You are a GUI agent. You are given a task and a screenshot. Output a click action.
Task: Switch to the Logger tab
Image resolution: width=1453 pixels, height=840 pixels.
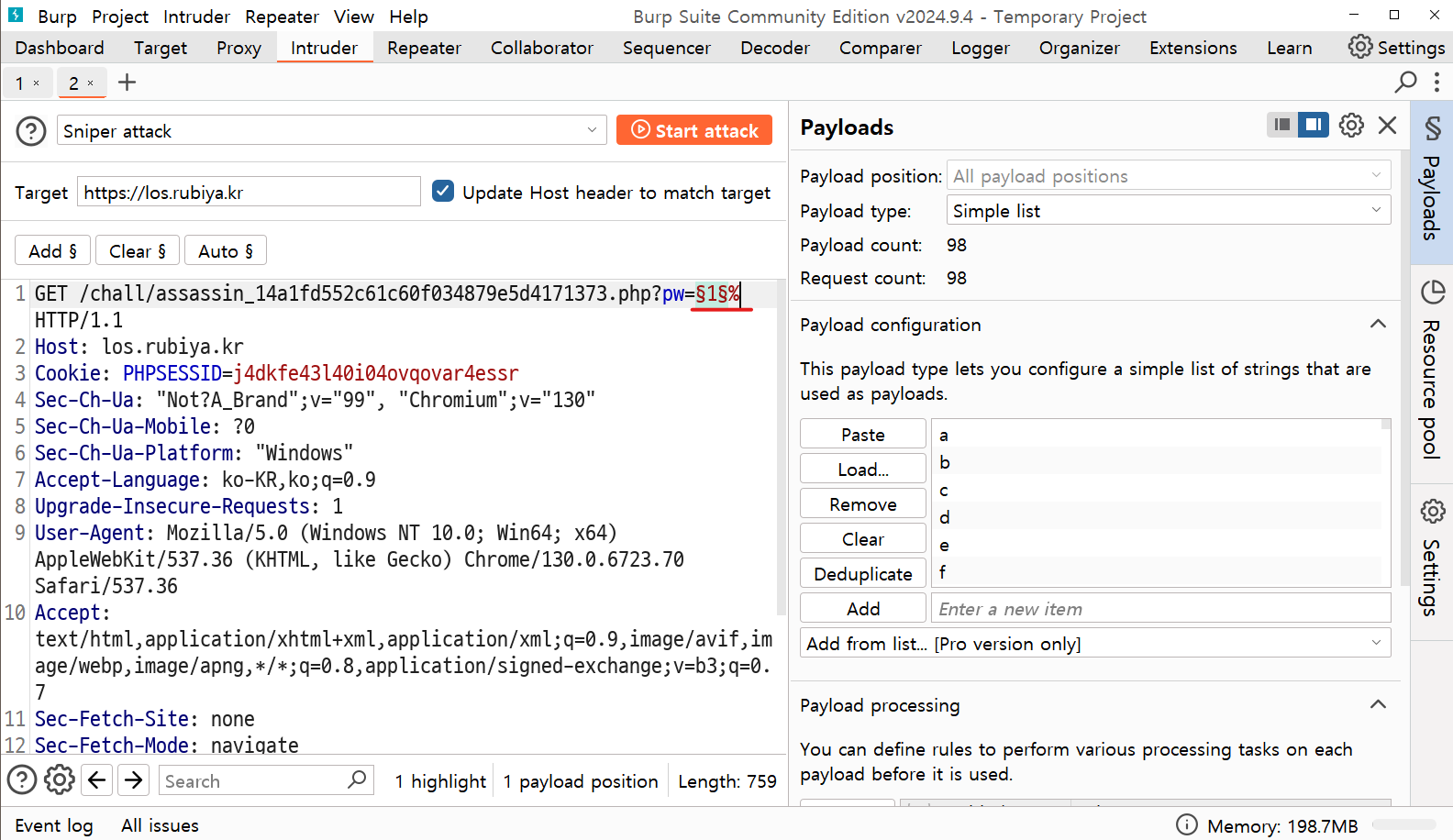pos(981,48)
